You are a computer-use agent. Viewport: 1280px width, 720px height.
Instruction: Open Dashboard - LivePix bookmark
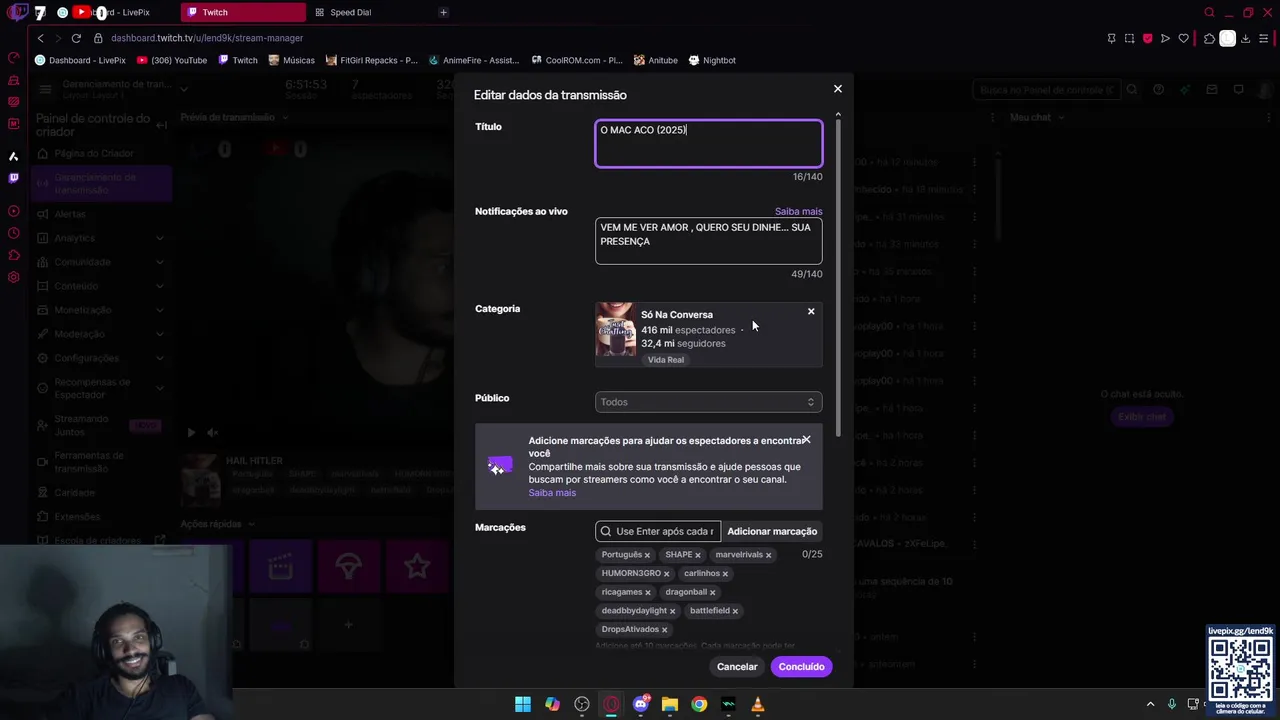pyautogui.click(x=80, y=60)
